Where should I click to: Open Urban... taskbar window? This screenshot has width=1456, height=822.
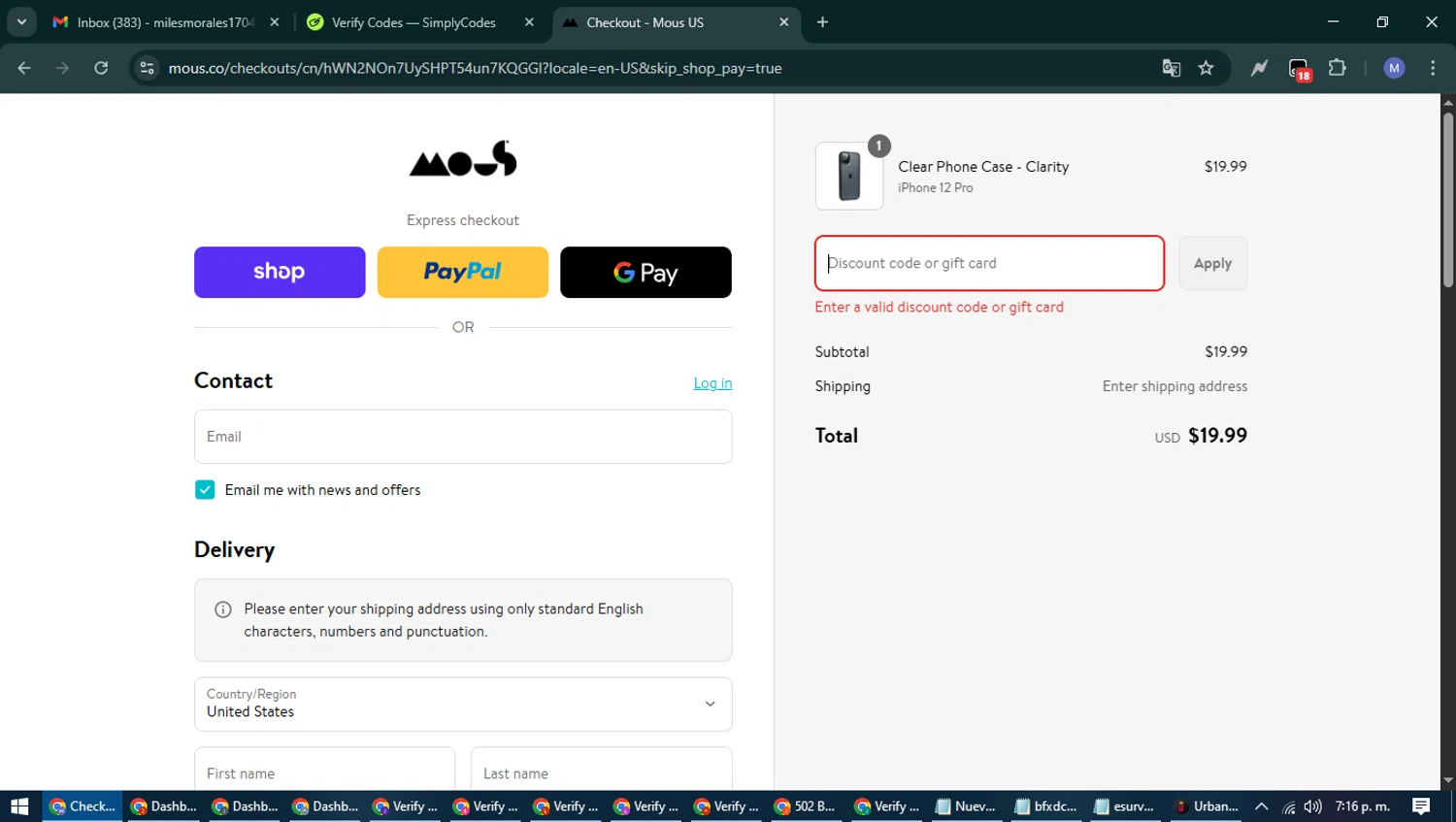pos(1206,806)
